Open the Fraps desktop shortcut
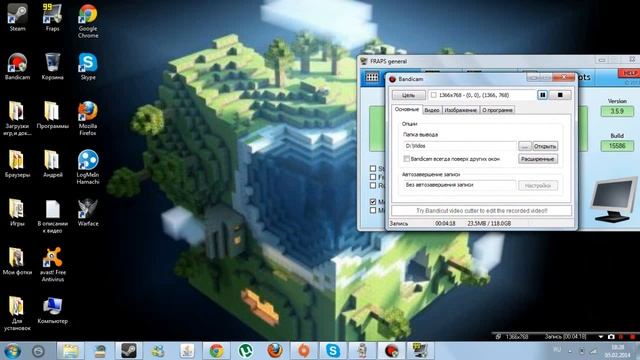The width and height of the screenshot is (640, 360). [x=52, y=18]
